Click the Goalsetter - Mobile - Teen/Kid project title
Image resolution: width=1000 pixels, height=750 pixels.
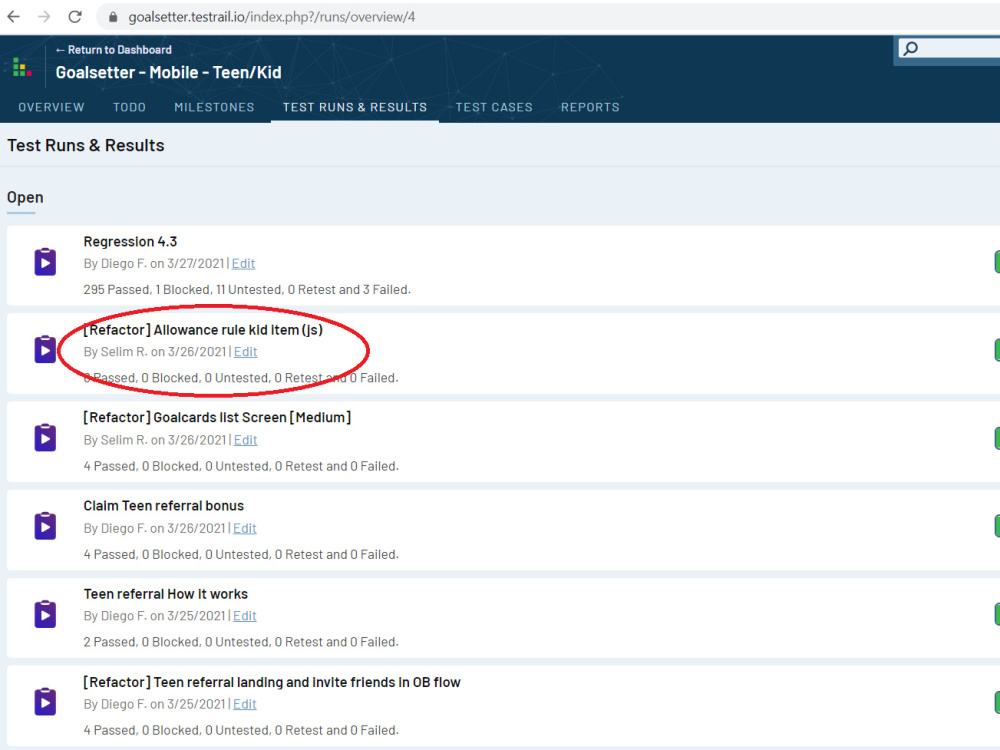click(x=168, y=72)
